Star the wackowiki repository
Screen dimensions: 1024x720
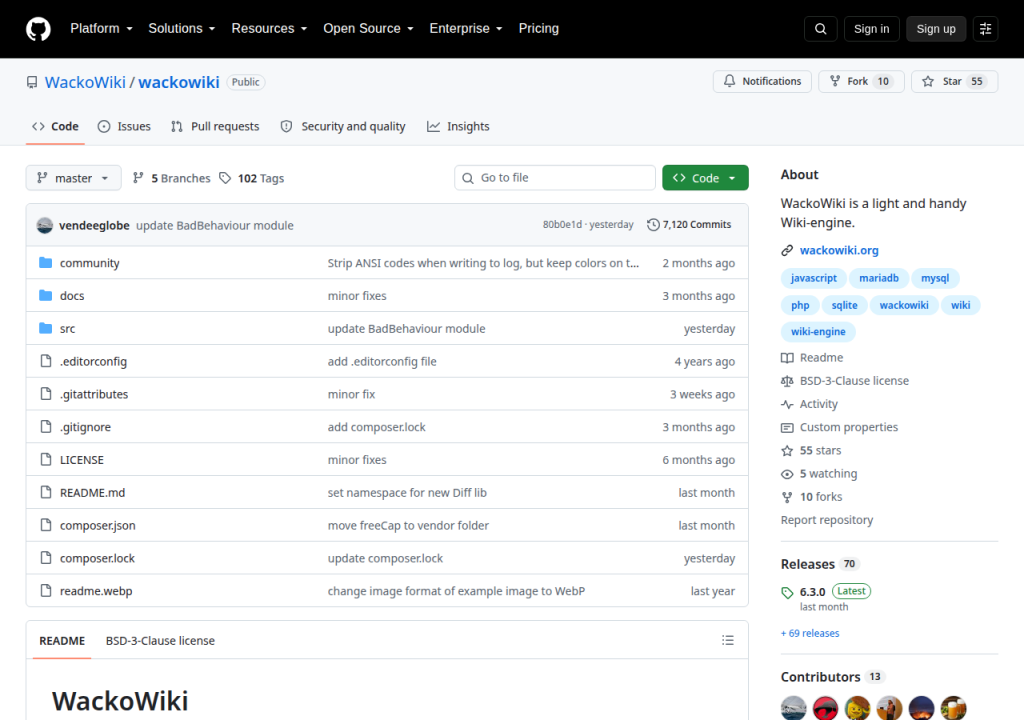click(954, 81)
